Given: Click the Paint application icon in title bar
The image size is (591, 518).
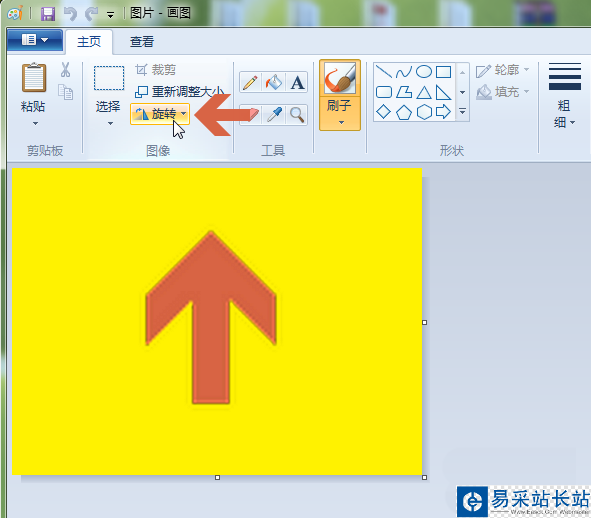Looking at the screenshot, I should coord(15,14).
